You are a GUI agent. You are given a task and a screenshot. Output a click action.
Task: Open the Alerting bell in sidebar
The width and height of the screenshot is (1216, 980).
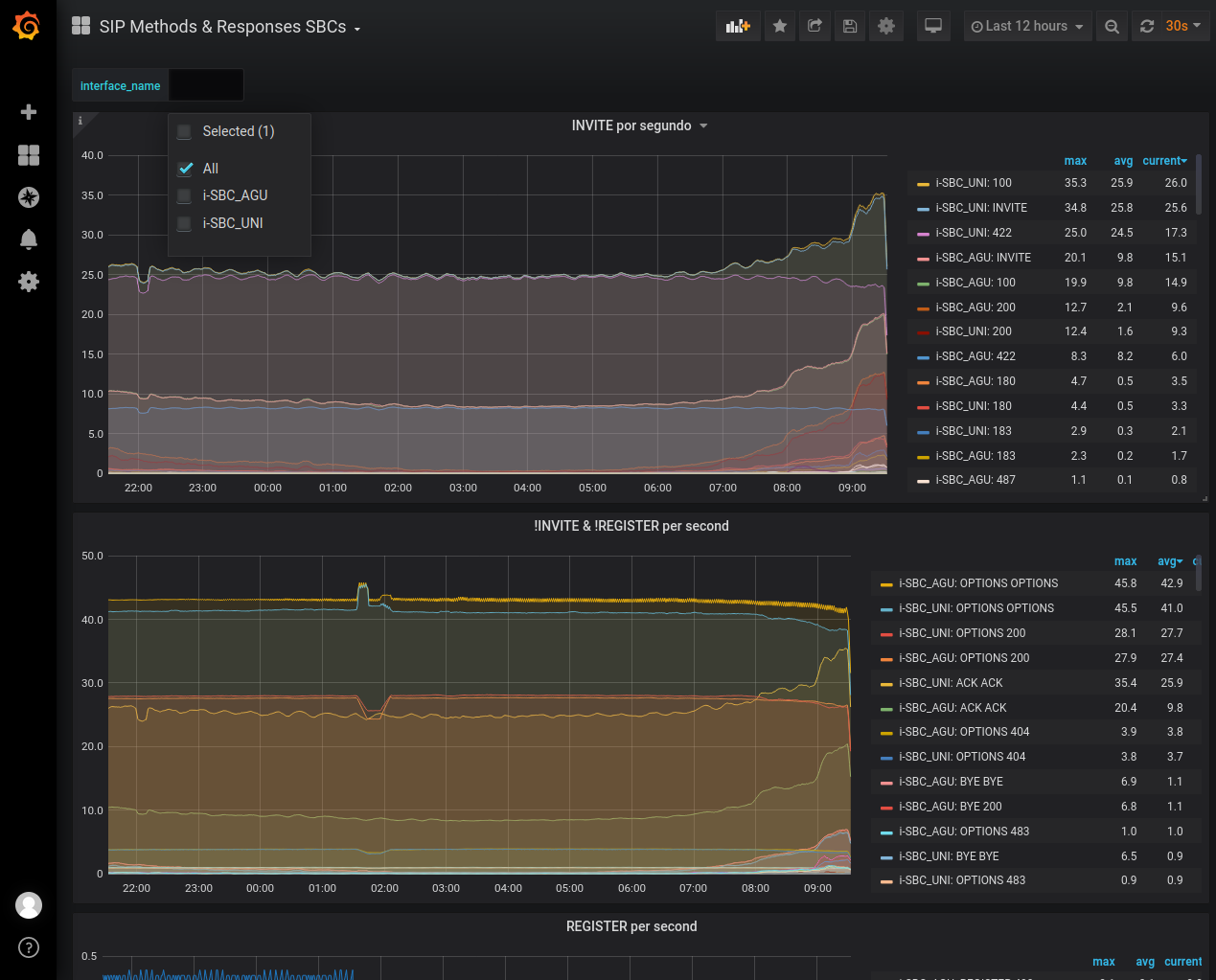[x=29, y=239]
